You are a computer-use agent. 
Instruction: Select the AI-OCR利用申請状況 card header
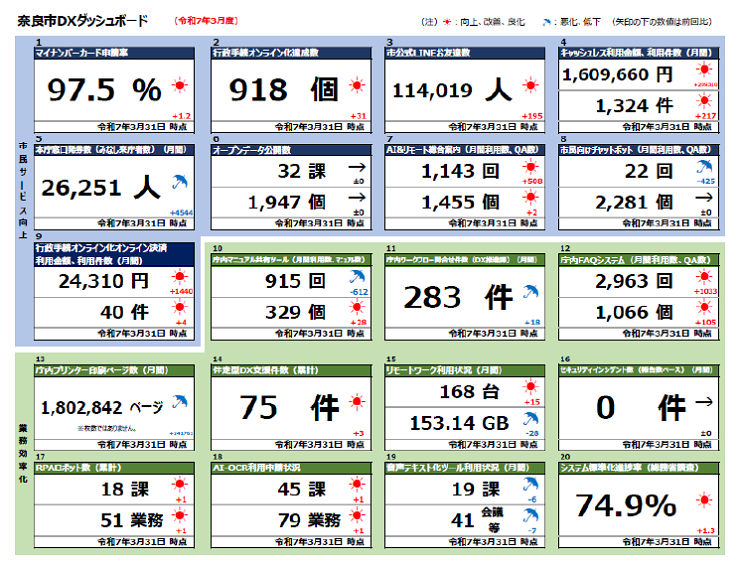point(291,468)
